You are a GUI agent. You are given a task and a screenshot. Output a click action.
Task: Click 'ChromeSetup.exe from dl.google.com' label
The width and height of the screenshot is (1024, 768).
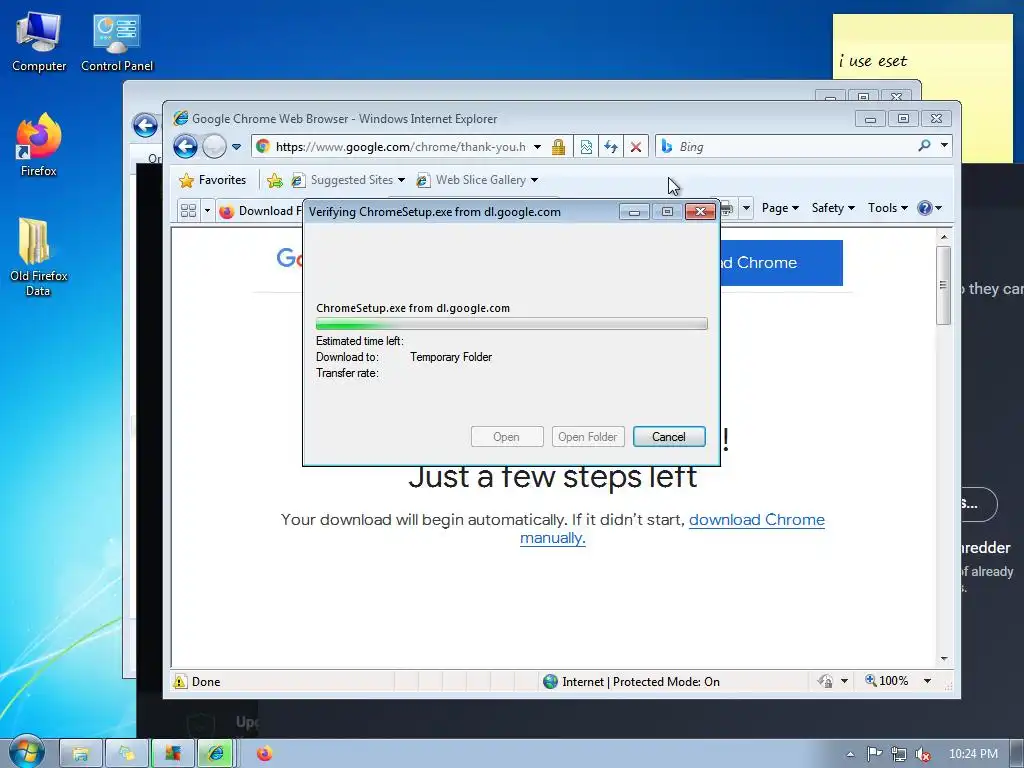[x=413, y=308]
